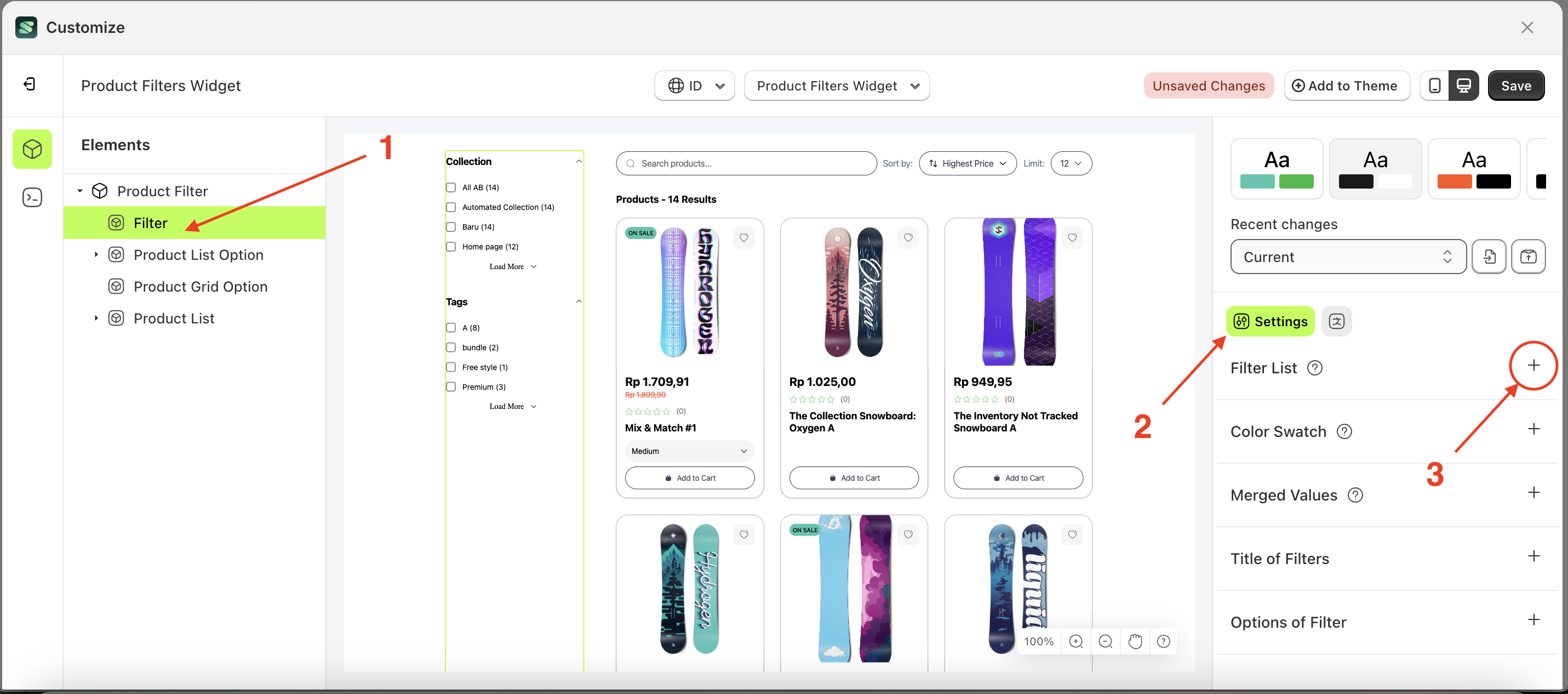Click the zoom-in icon in canvas toolbar
Screen dimensions: 1568x694
pos(1076,641)
